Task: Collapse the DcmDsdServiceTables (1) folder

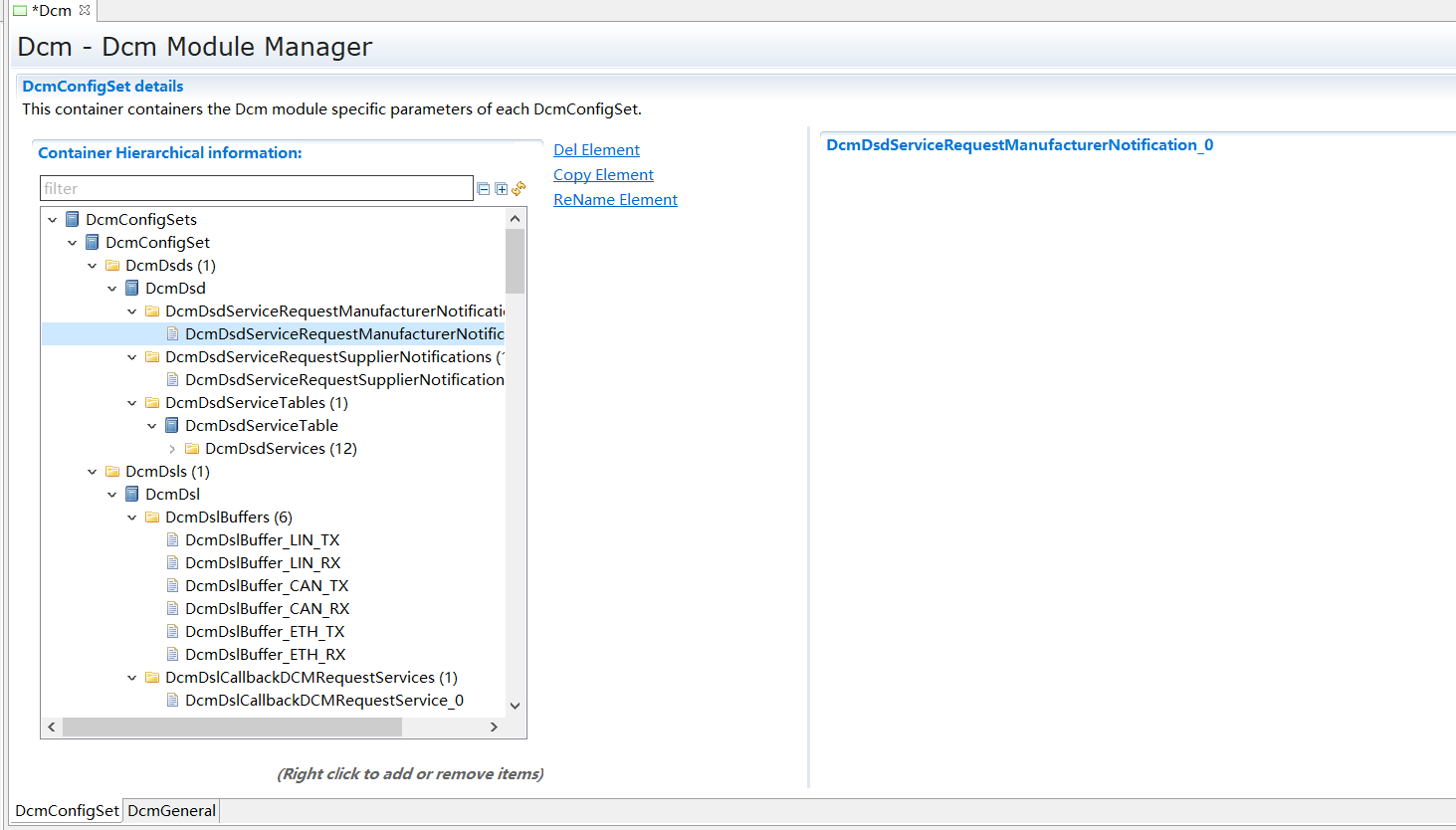Action: tap(132, 403)
